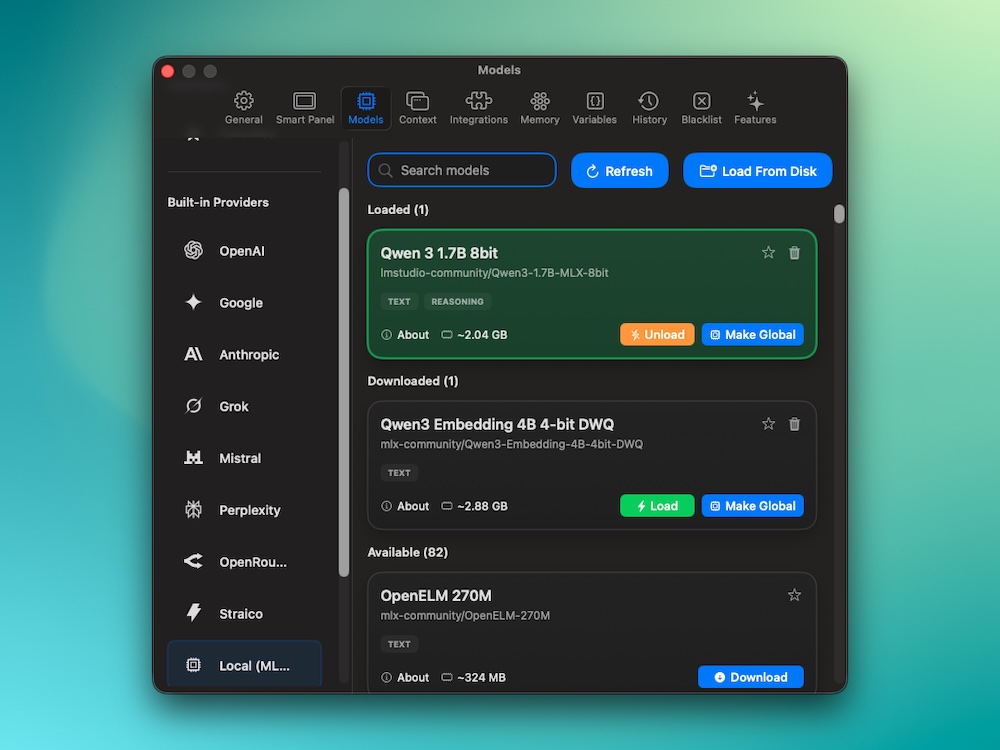1000x750 pixels.
Task: Star the OpenELM 270M model
Action: [x=794, y=595]
